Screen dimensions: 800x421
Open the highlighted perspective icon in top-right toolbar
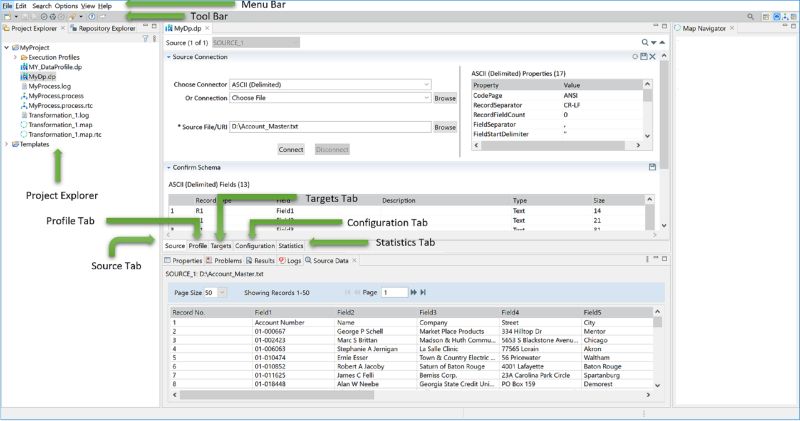pos(777,17)
